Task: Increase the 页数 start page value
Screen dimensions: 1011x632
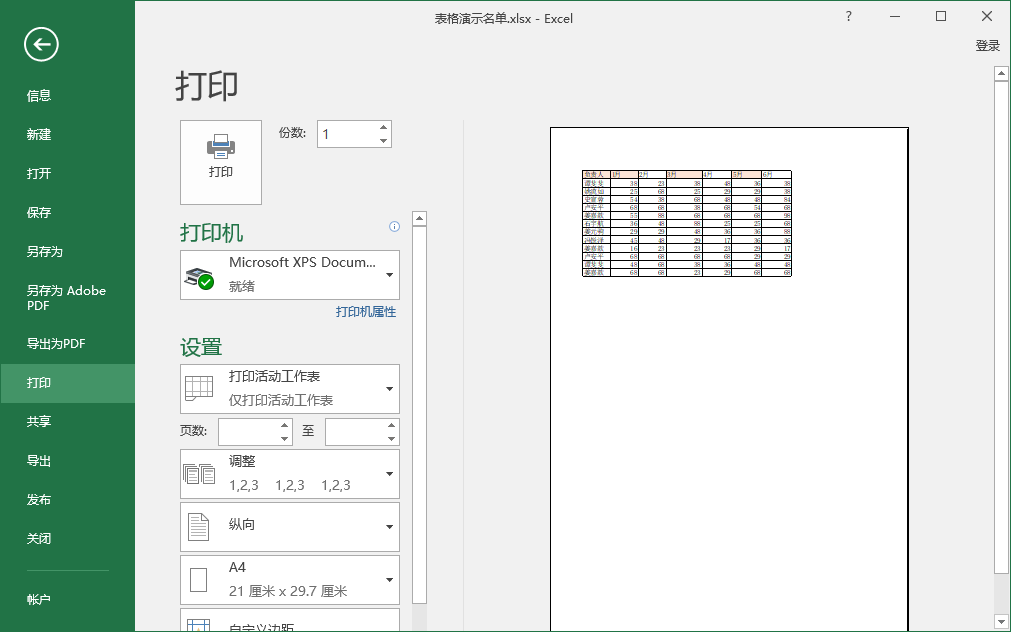Action: [x=284, y=426]
